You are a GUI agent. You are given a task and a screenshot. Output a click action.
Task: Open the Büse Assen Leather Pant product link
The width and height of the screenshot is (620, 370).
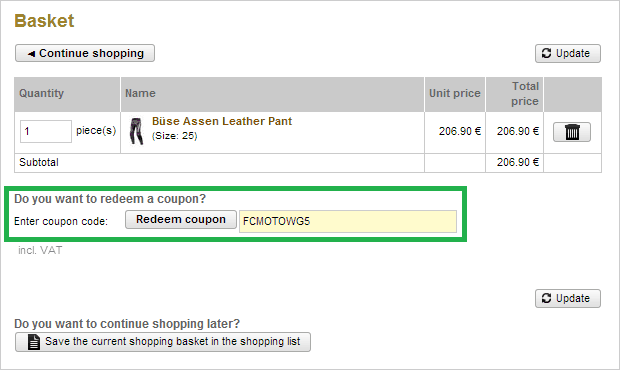click(222, 121)
